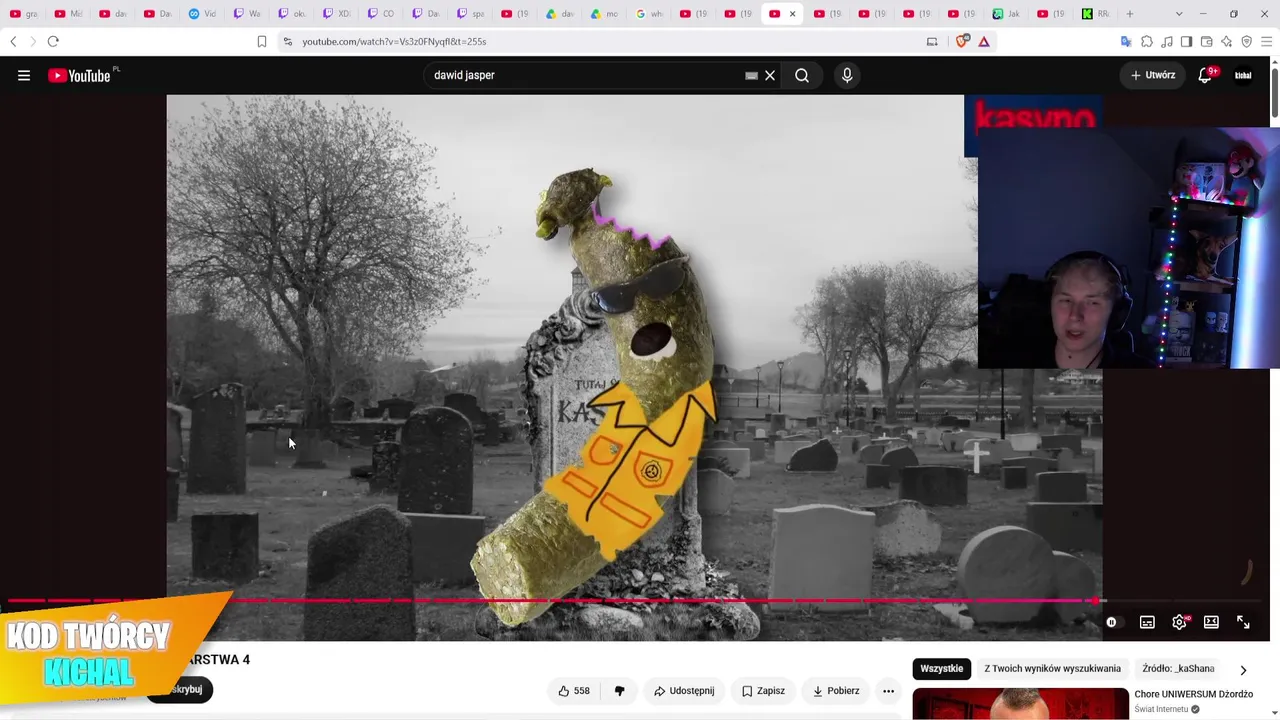This screenshot has width=1280, height=720.
Task: Dislike the video with thumbs down
Action: [619, 691]
